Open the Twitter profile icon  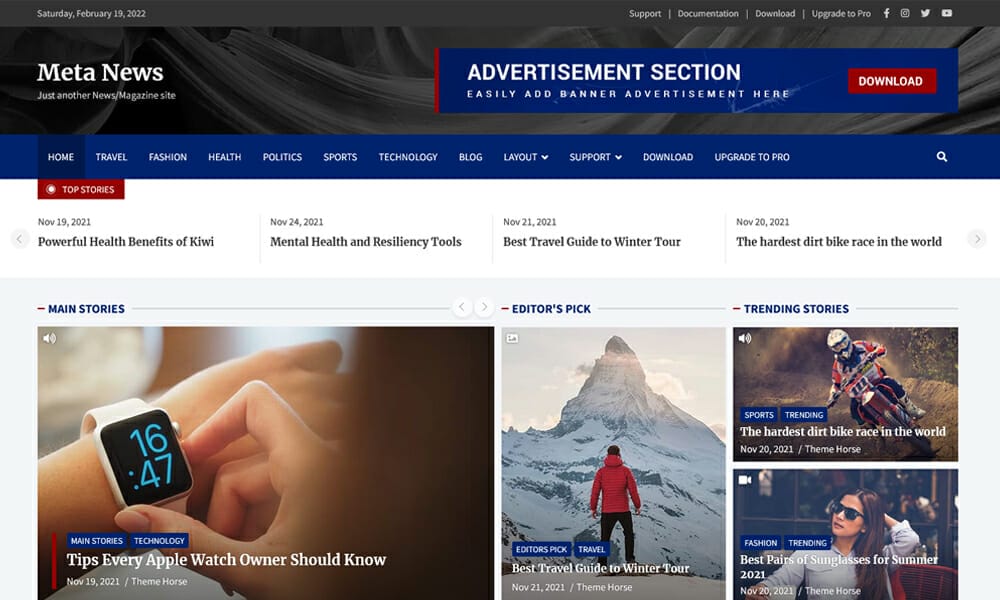pos(925,13)
